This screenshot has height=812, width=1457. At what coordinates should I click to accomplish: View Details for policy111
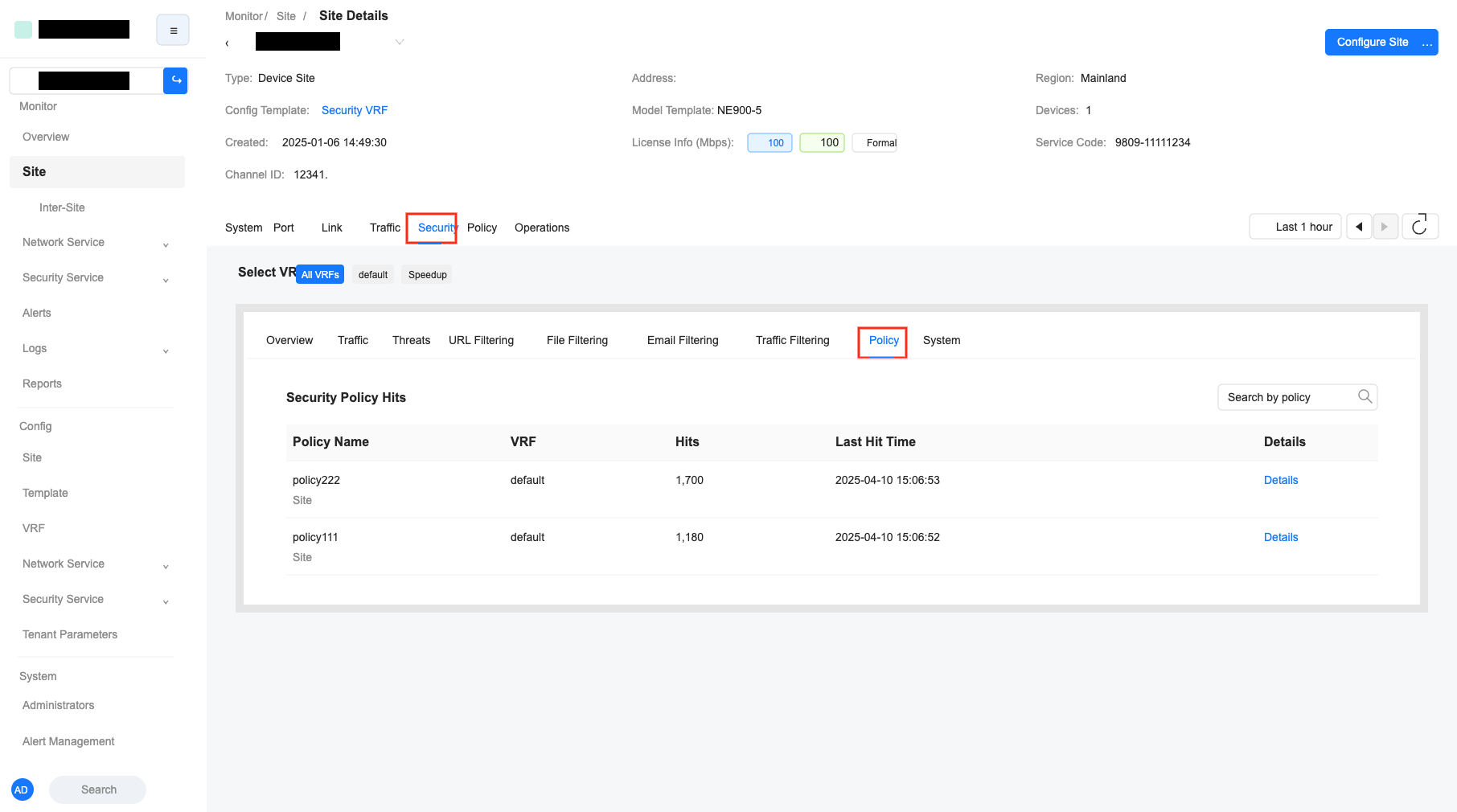click(x=1281, y=537)
